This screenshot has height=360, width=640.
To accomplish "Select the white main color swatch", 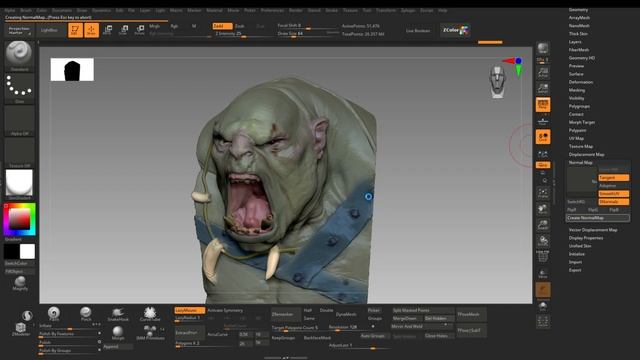I will pyautogui.click(x=27, y=251).
